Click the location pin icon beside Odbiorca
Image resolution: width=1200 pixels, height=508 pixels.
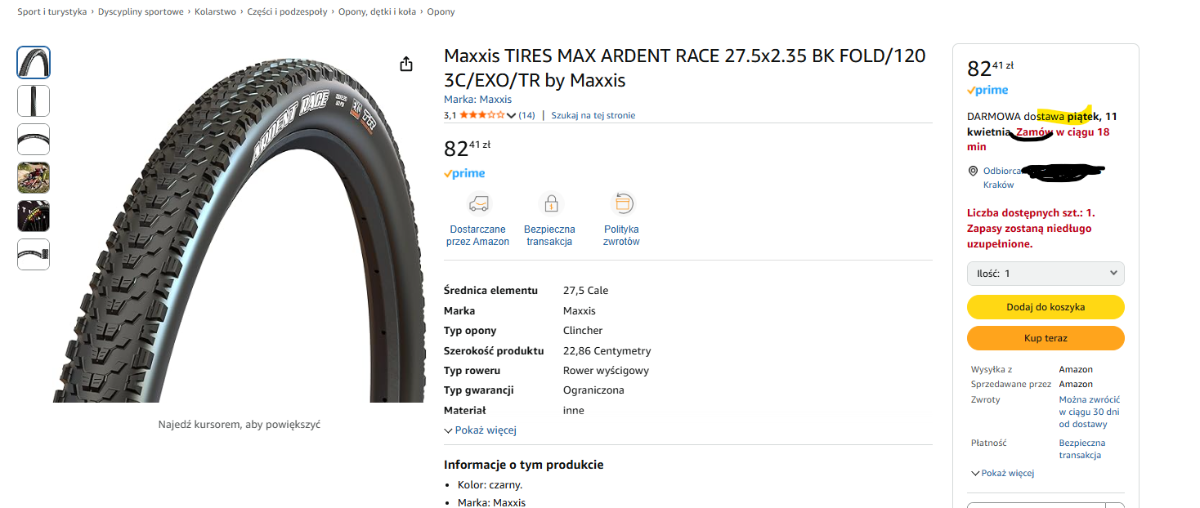973,171
